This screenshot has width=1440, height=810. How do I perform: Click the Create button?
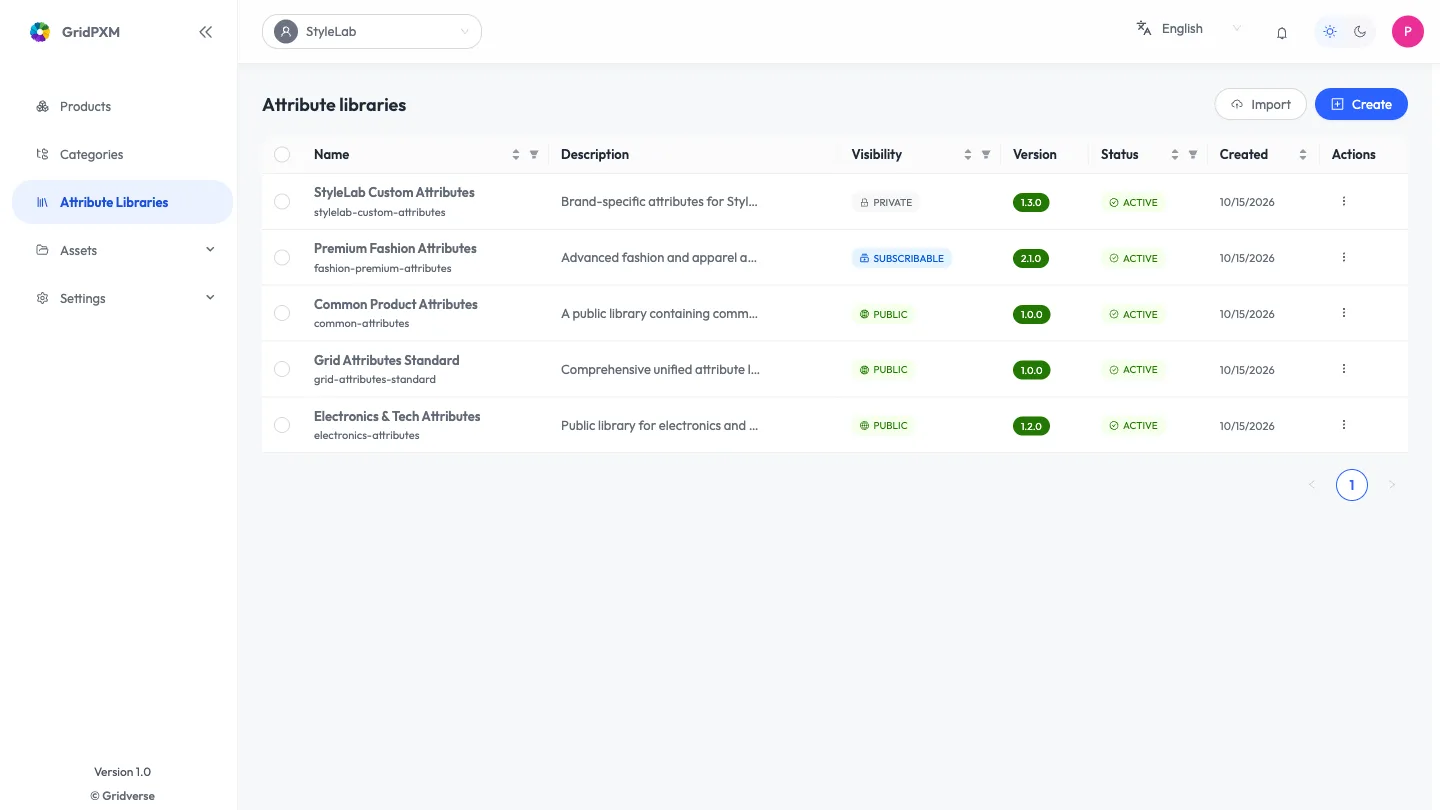(1361, 104)
